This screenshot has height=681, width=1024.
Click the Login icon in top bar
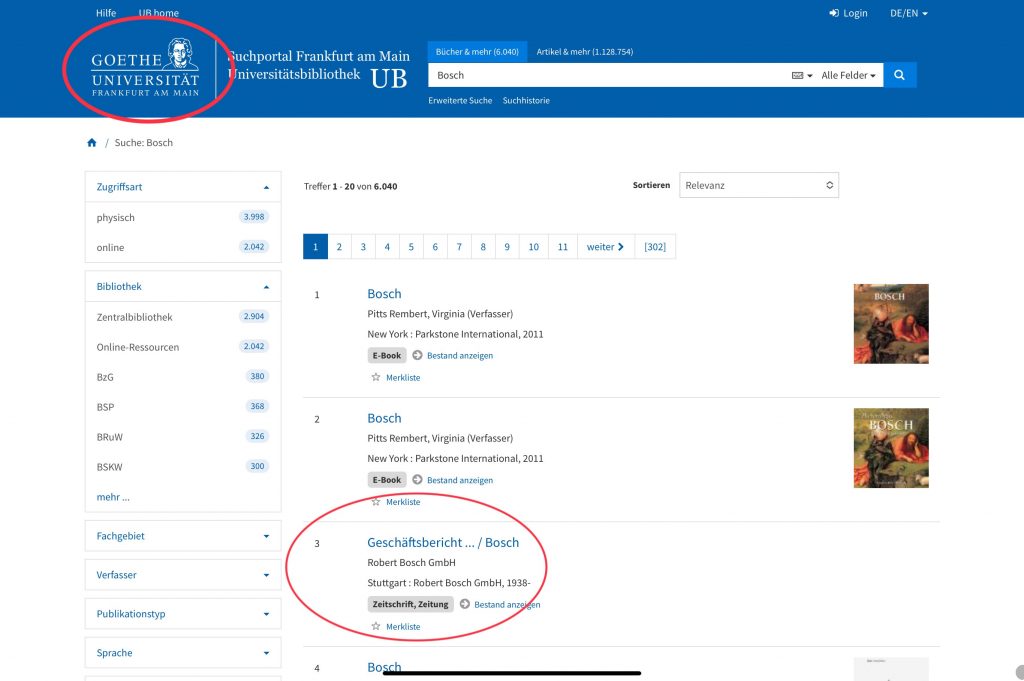pyautogui.click(x=835, y=13)
